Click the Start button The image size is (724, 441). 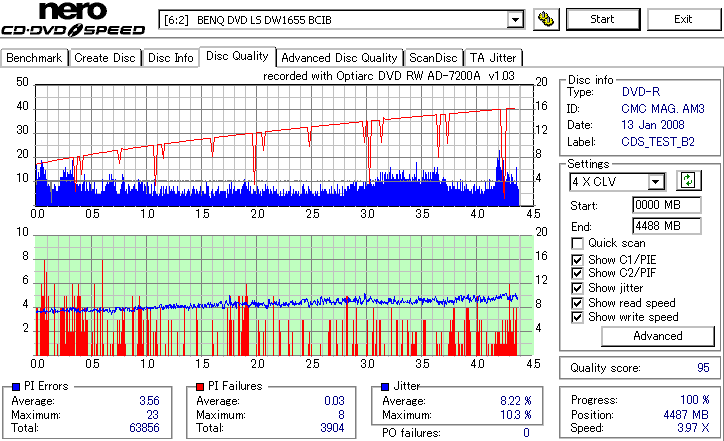tap(603, 19)
